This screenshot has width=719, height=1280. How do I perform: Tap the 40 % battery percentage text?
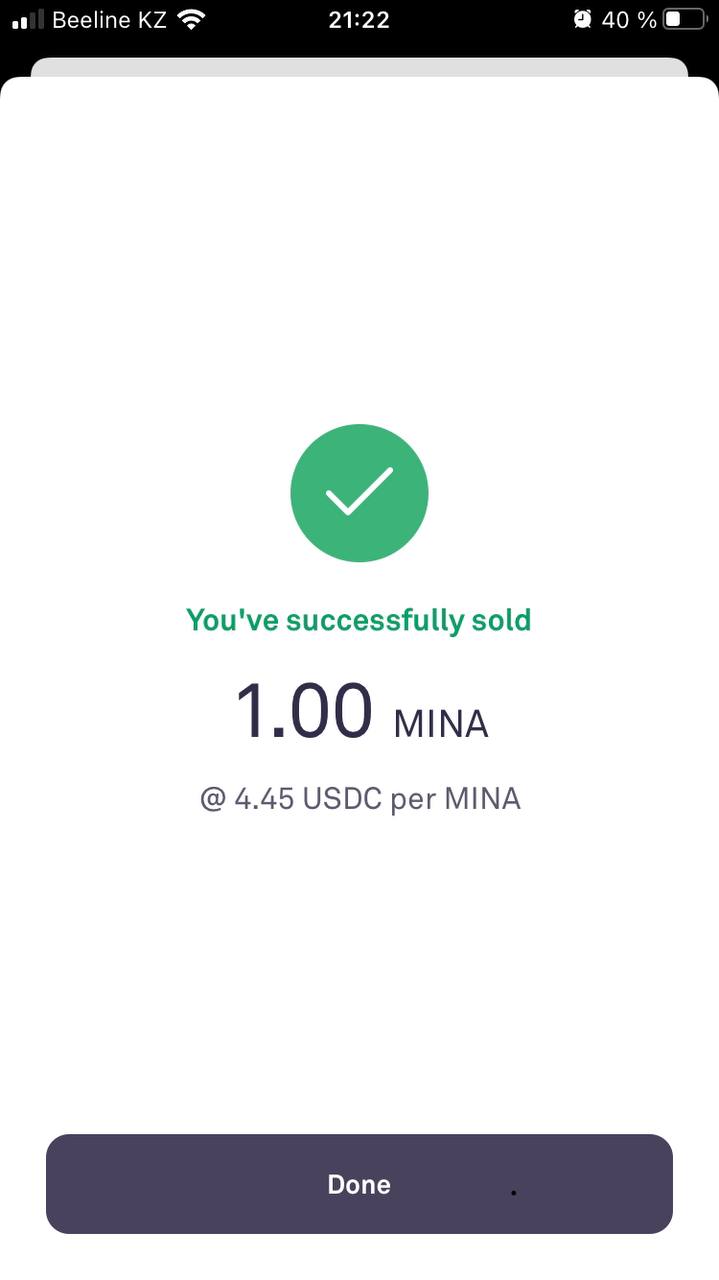[629, 19]
